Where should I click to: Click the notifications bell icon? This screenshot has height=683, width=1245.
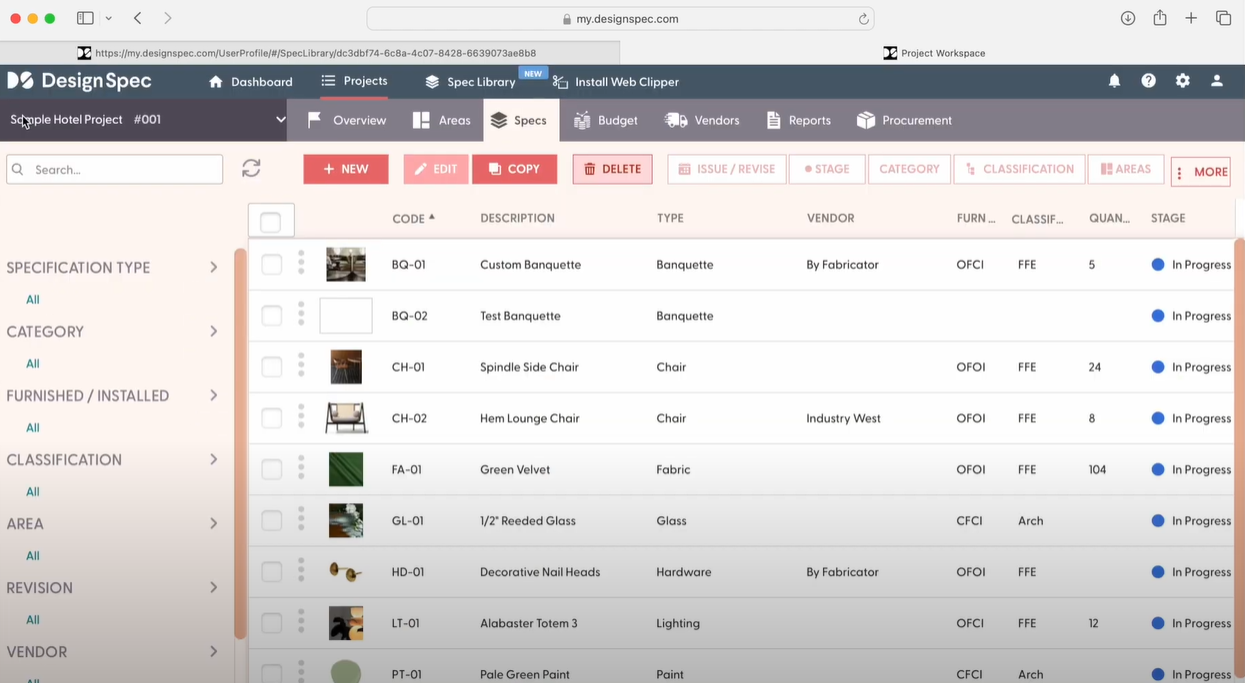[x=1114, y=81]
